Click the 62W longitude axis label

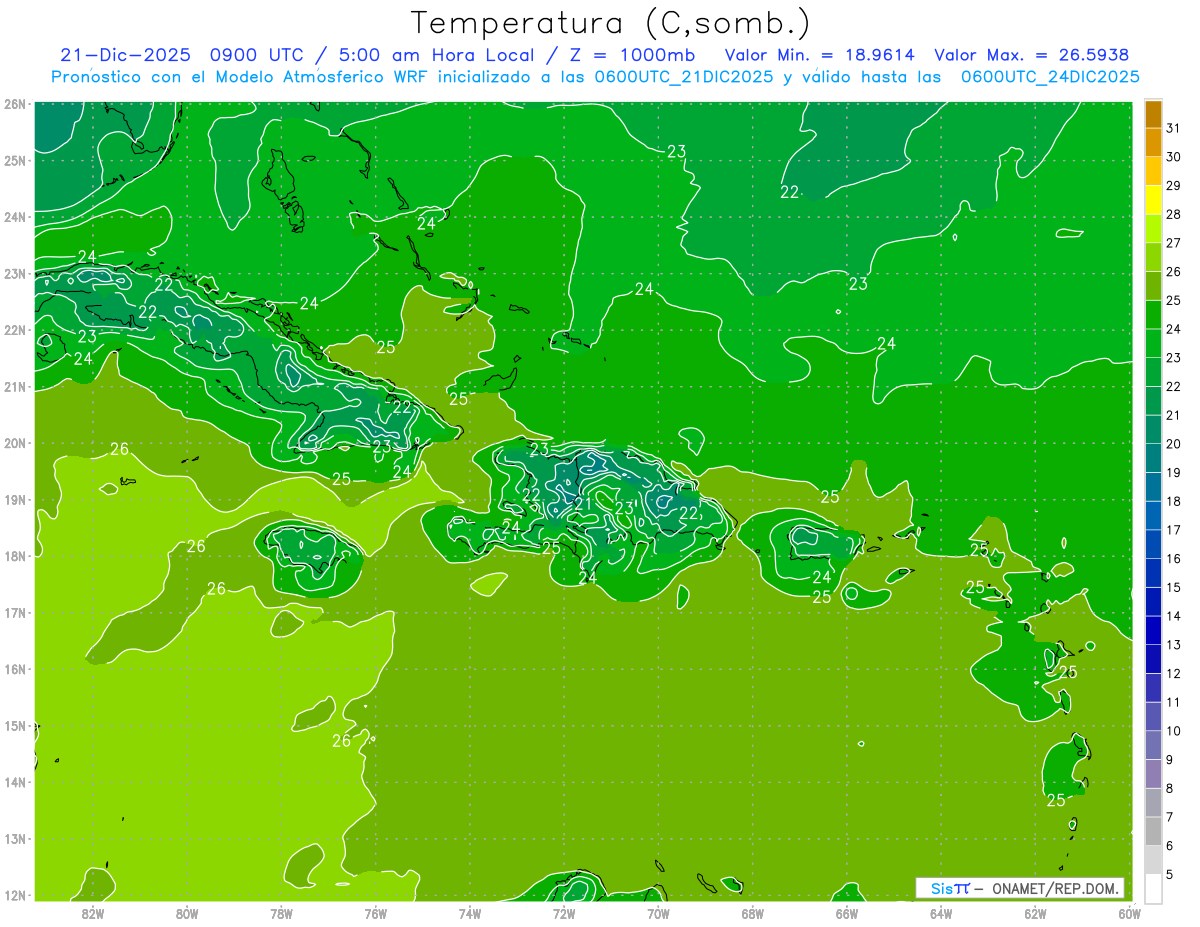[x=1035, y=912]
